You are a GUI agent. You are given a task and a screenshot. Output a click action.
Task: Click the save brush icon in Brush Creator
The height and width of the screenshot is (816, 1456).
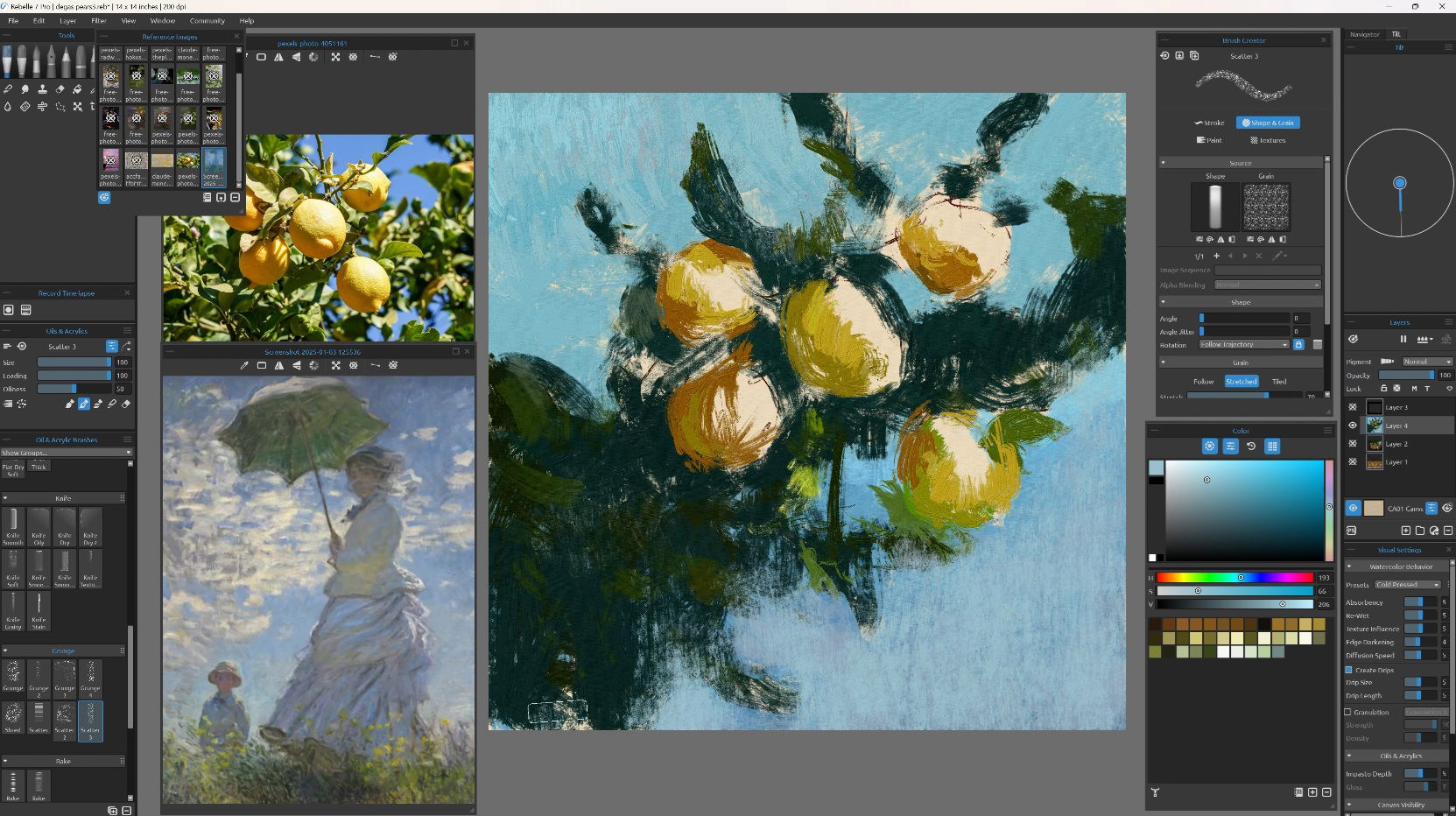point(1179,55)
